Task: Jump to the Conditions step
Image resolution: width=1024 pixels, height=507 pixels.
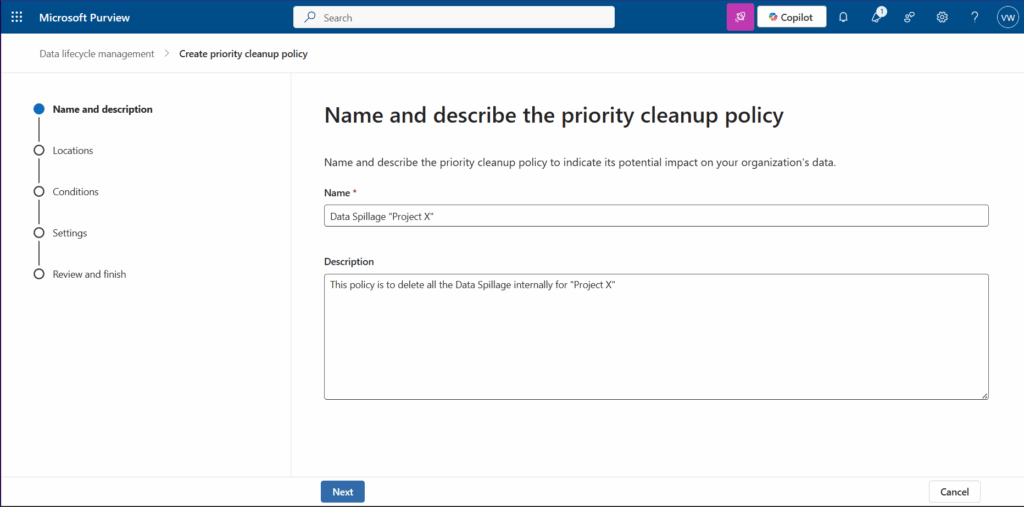Action: 75,191
